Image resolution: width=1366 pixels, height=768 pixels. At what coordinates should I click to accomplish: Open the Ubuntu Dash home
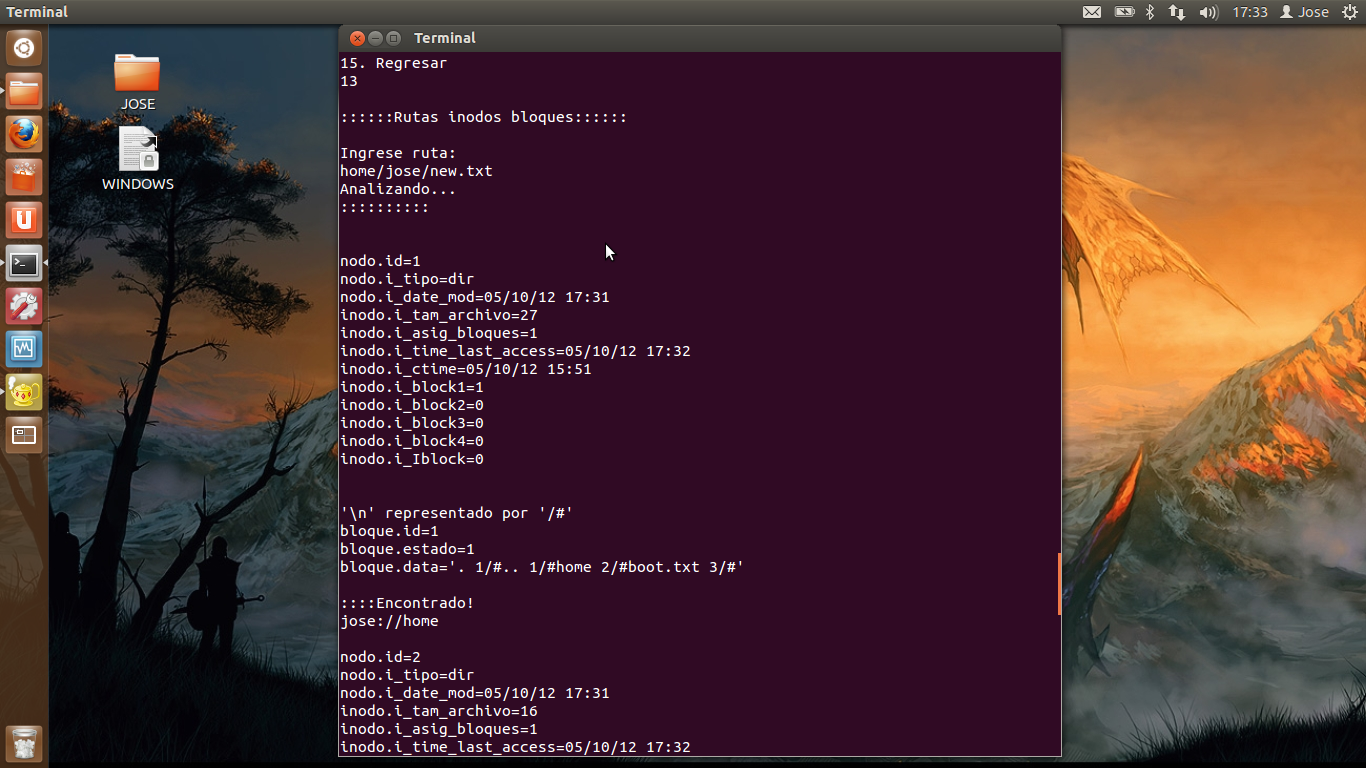[24, 48]
